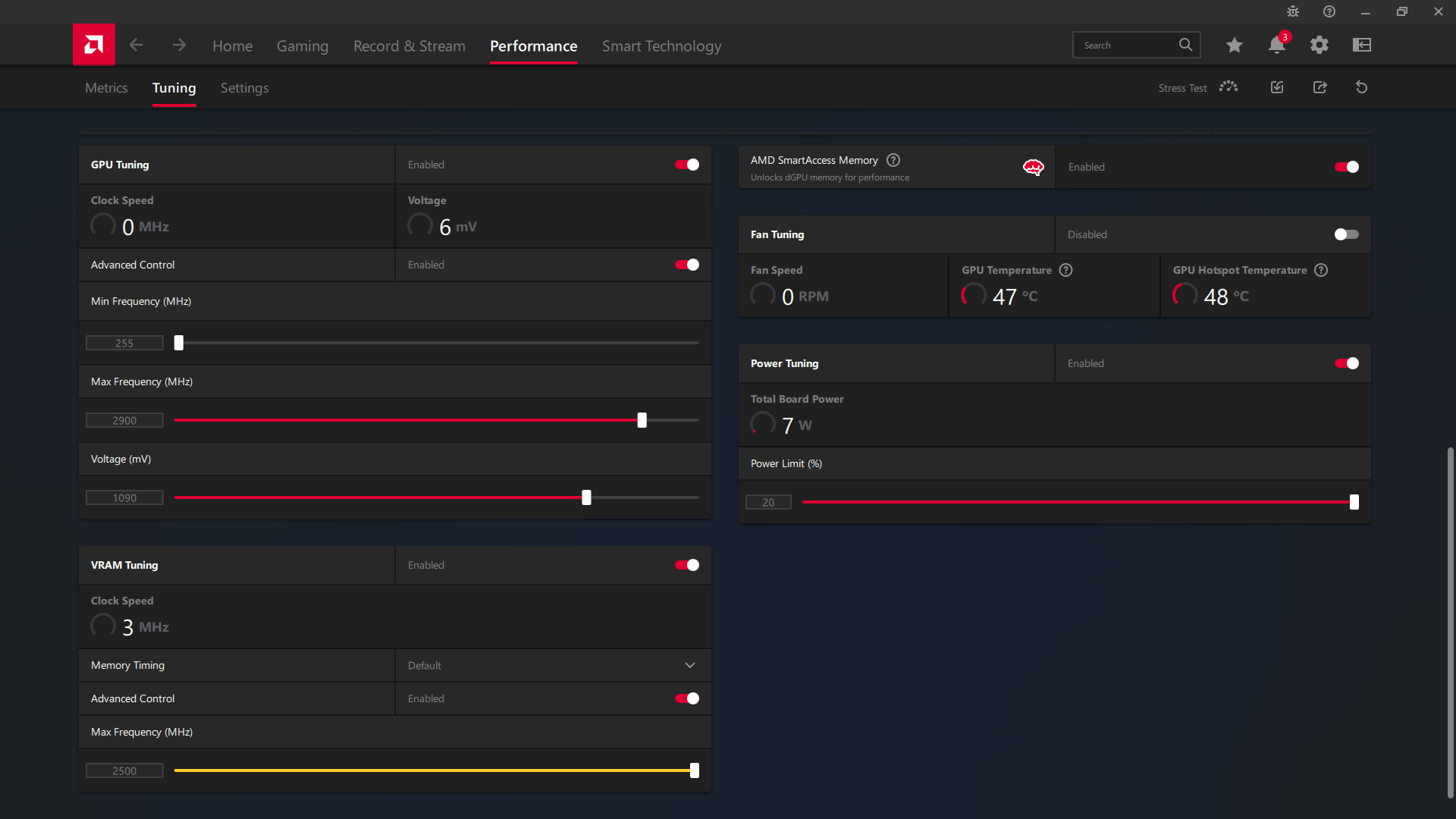The width and height of the screenshot is (1456, 819).
Task: Click the Fan Speed 0 RPM reading
Action: pyautogui.click(x=789, y=295)
